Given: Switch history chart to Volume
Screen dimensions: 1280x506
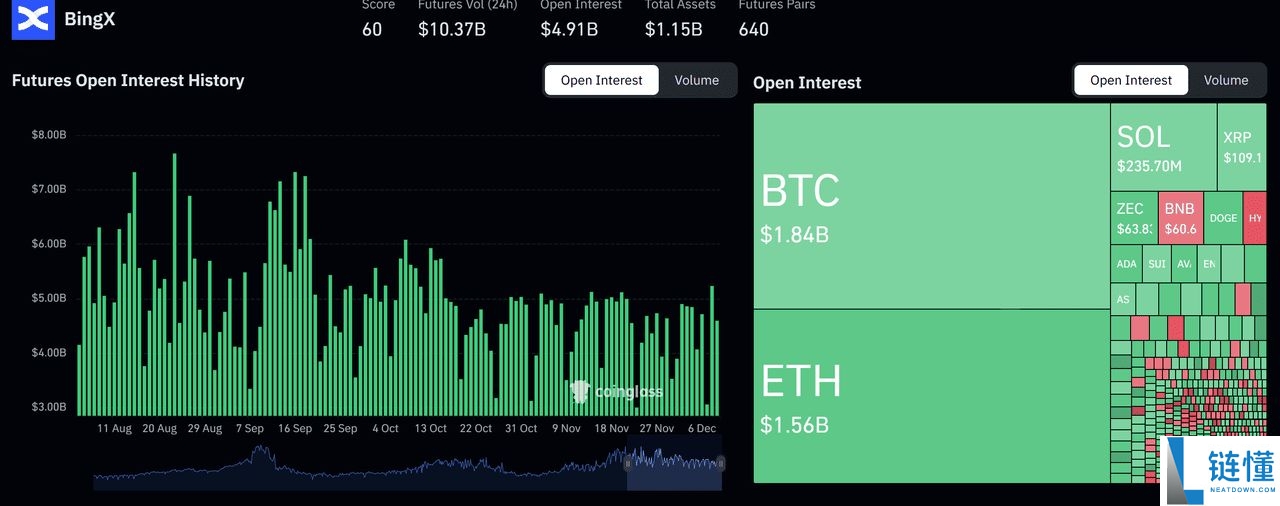Looking at the screenshot, I should click(x=696, y=80).
